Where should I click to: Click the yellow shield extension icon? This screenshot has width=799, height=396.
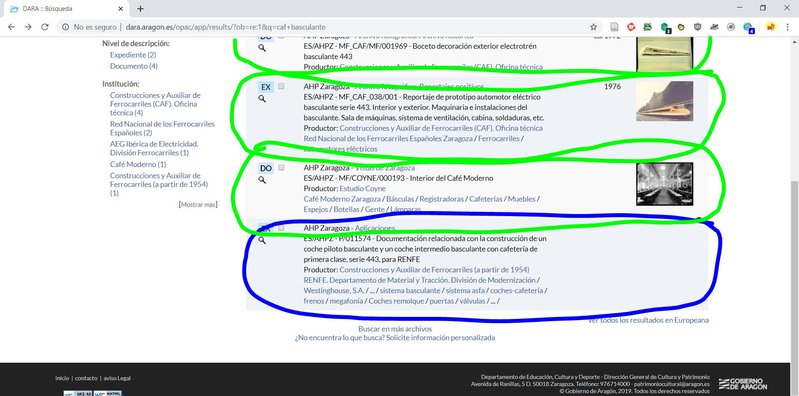coord(681,27)
